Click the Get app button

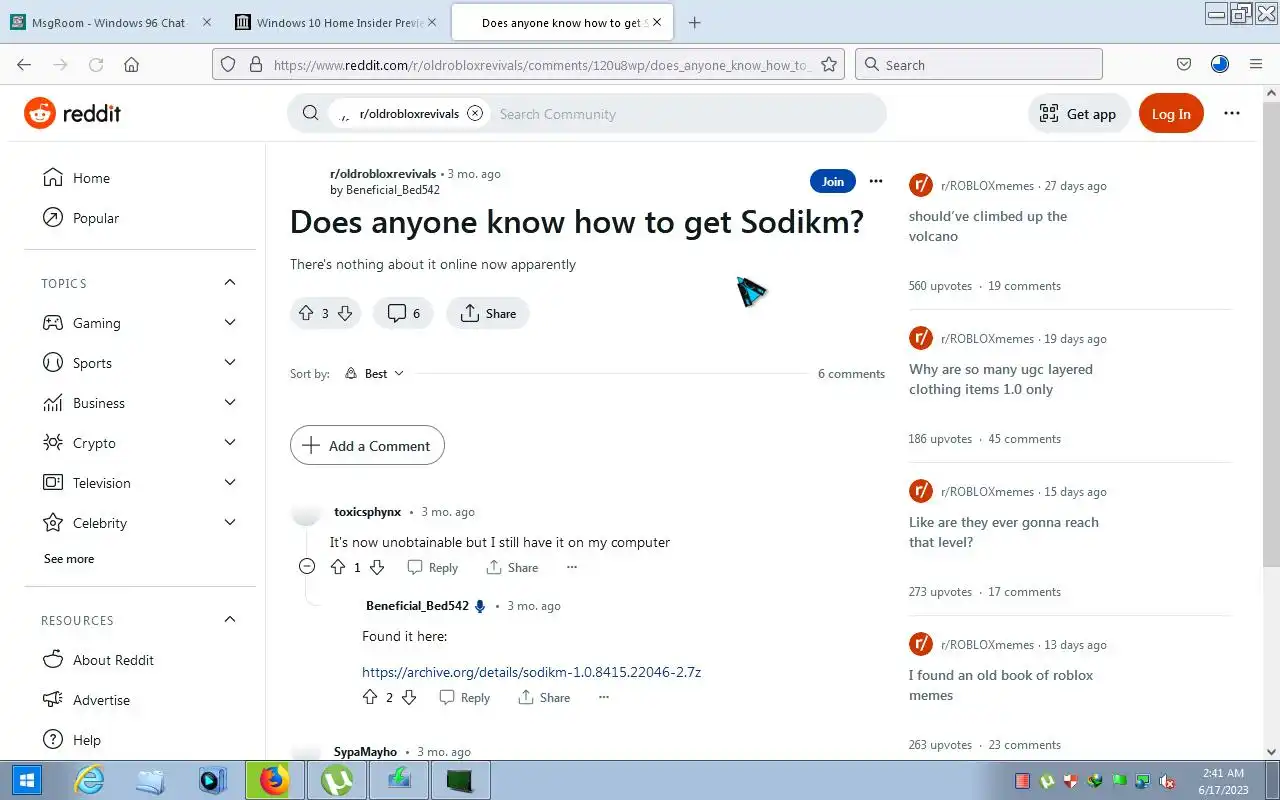(x=1079, y=114)
